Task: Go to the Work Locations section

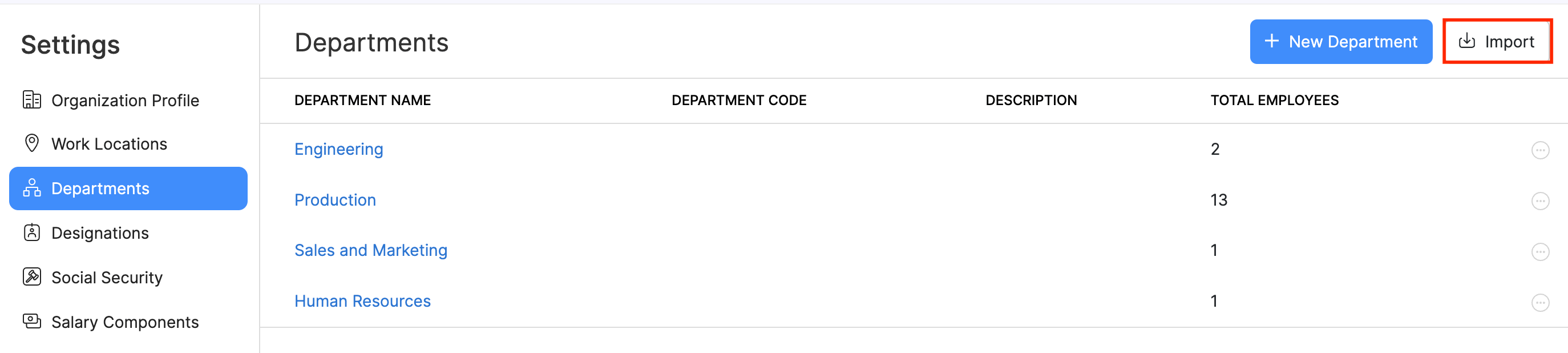Action: click(x=110, y=143)
